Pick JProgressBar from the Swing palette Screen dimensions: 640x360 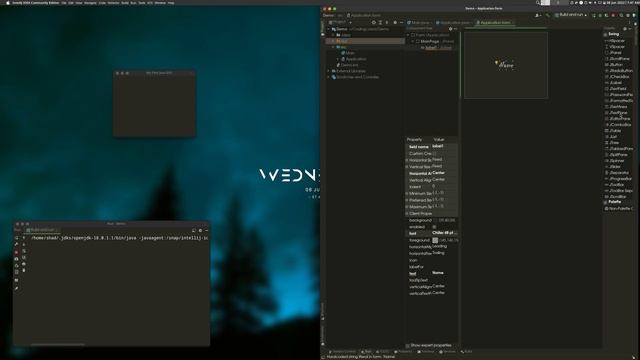click(619, 179)
